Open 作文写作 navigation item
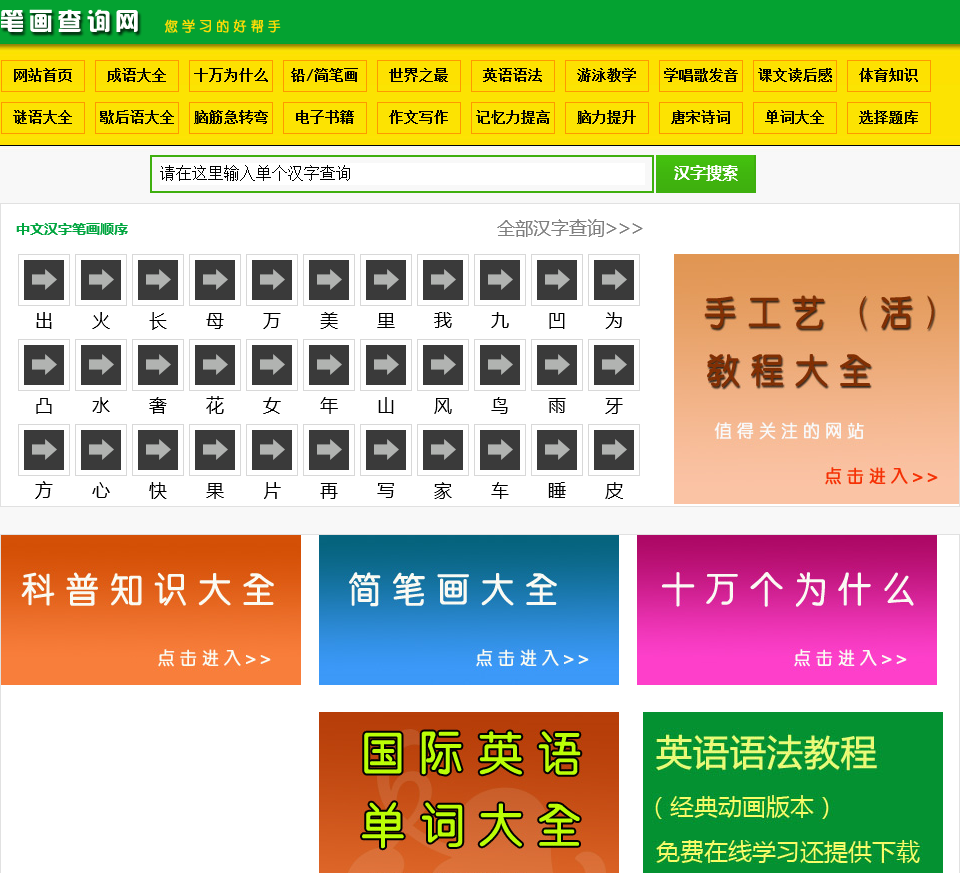This screenshot has height=873, width=960. pyautogui.click(x=419, y=118)
